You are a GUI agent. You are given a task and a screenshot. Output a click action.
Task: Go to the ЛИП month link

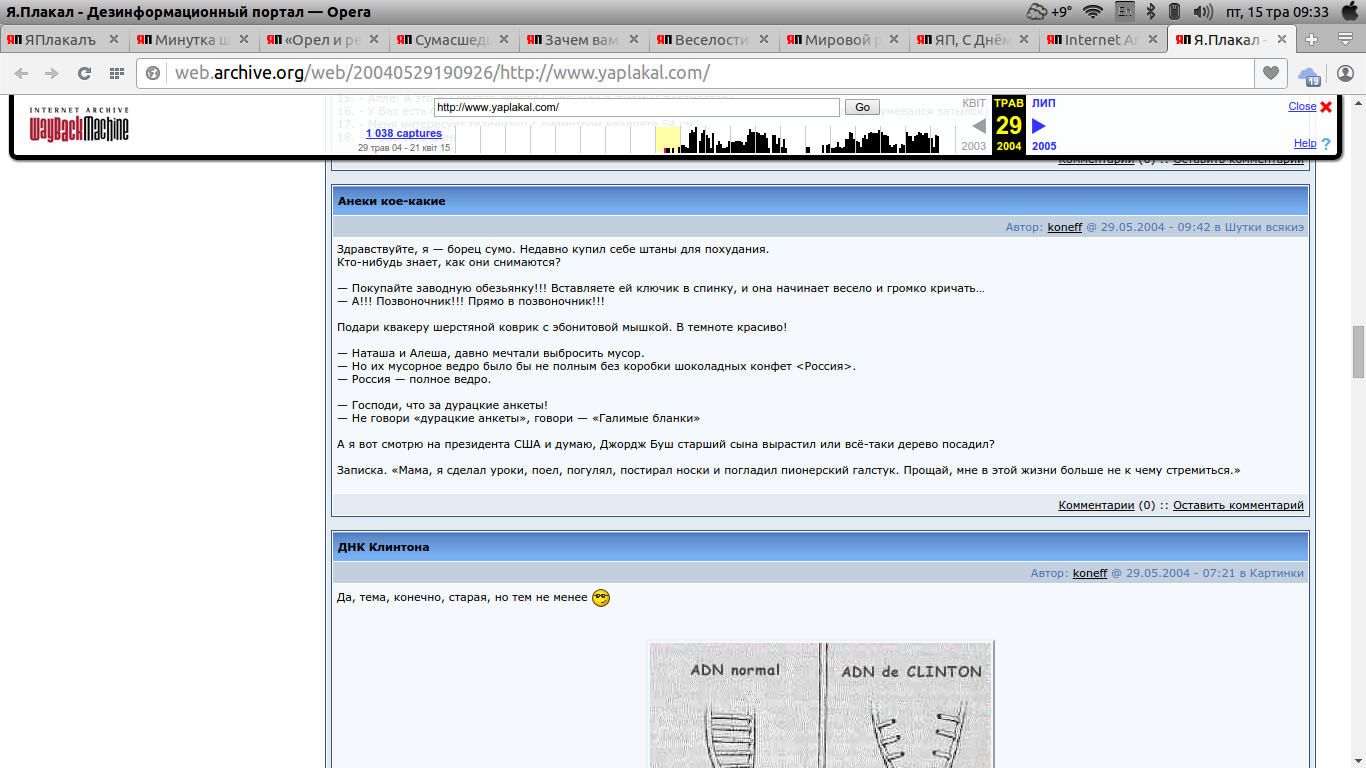click(x=1043, y=103)
